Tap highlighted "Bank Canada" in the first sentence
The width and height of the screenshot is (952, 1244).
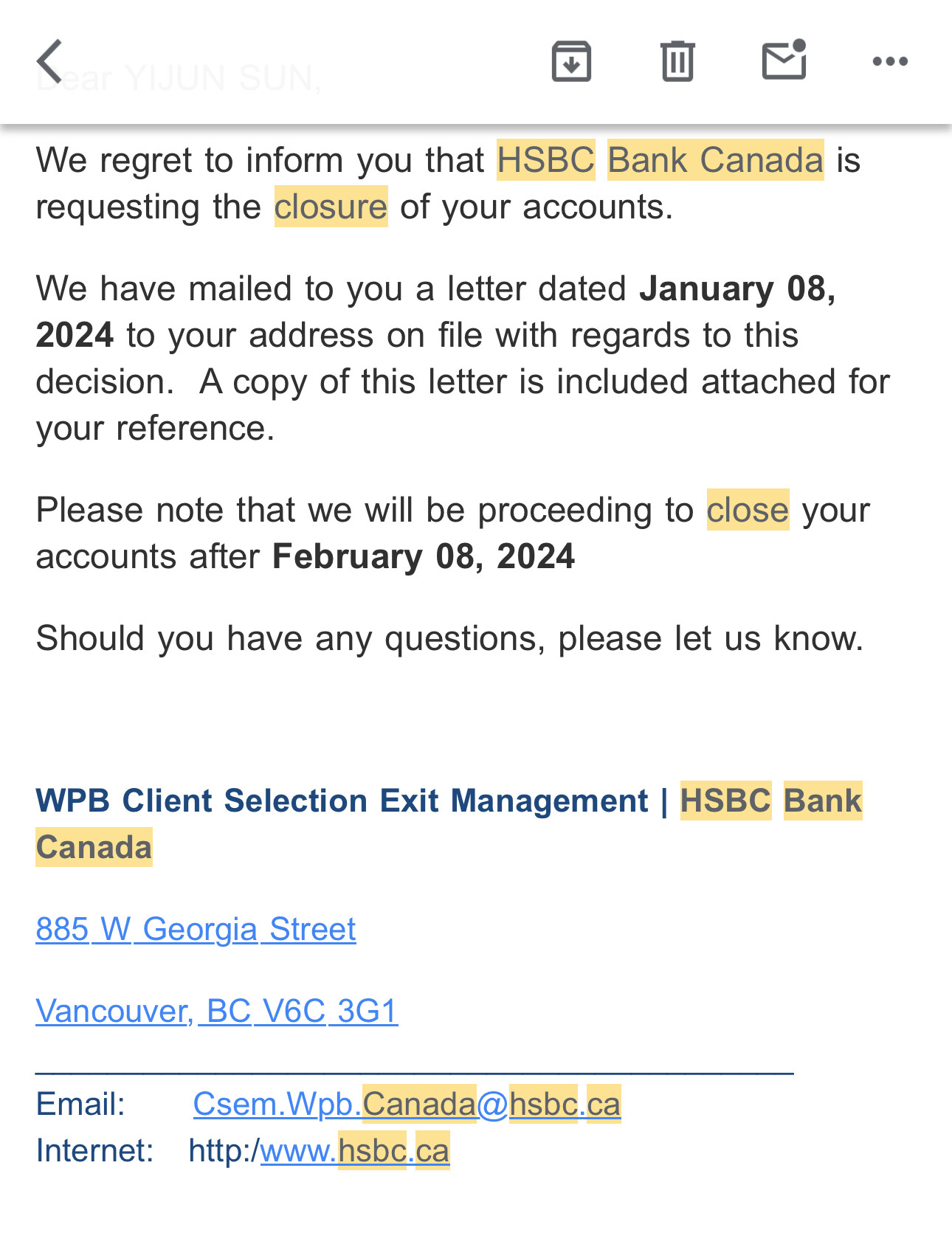[715, 160]
